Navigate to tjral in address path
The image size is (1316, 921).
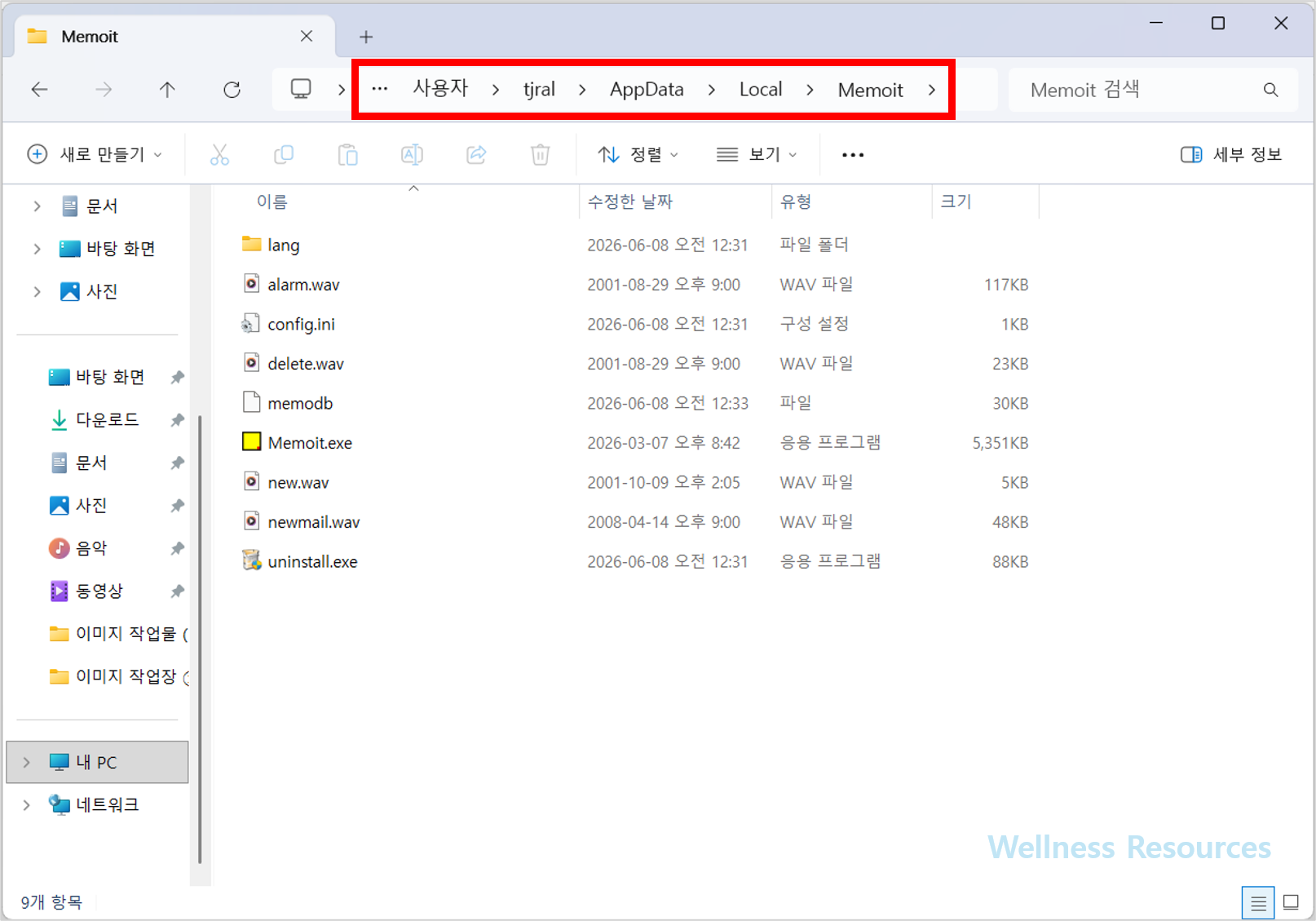(539, 90)
